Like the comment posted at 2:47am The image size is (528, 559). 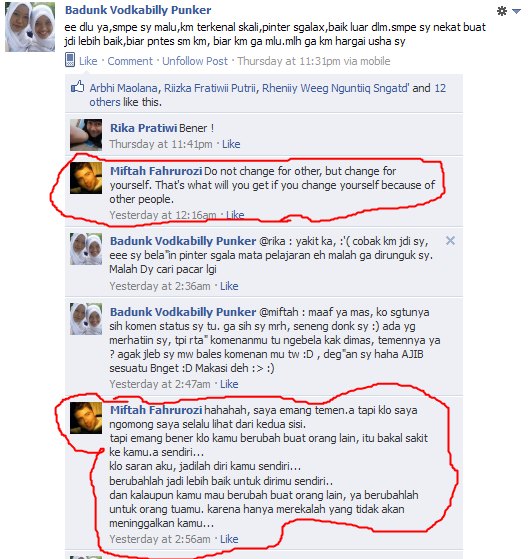(x=229, y=384)
